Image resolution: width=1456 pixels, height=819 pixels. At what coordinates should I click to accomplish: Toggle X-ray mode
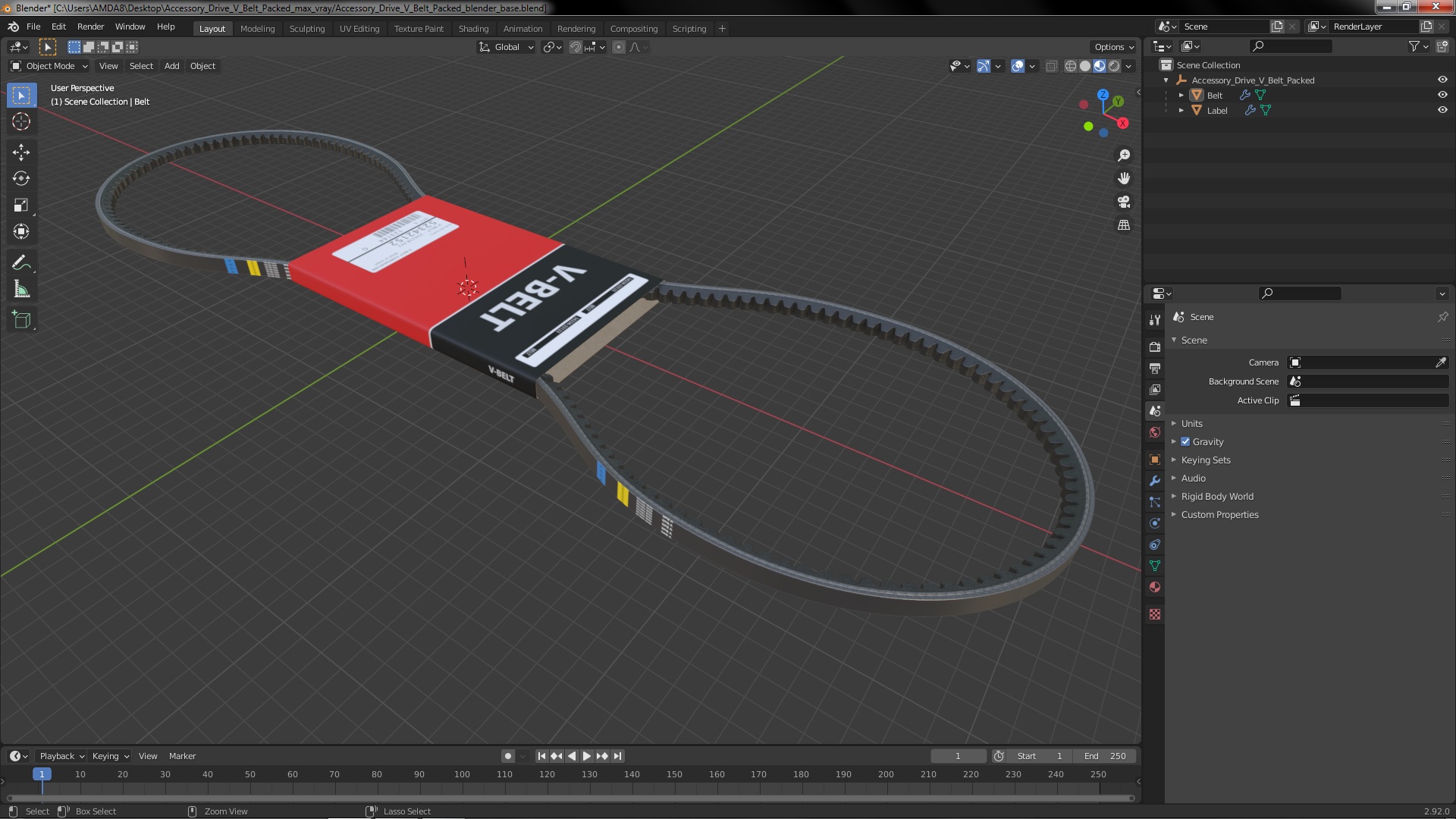1051,66
